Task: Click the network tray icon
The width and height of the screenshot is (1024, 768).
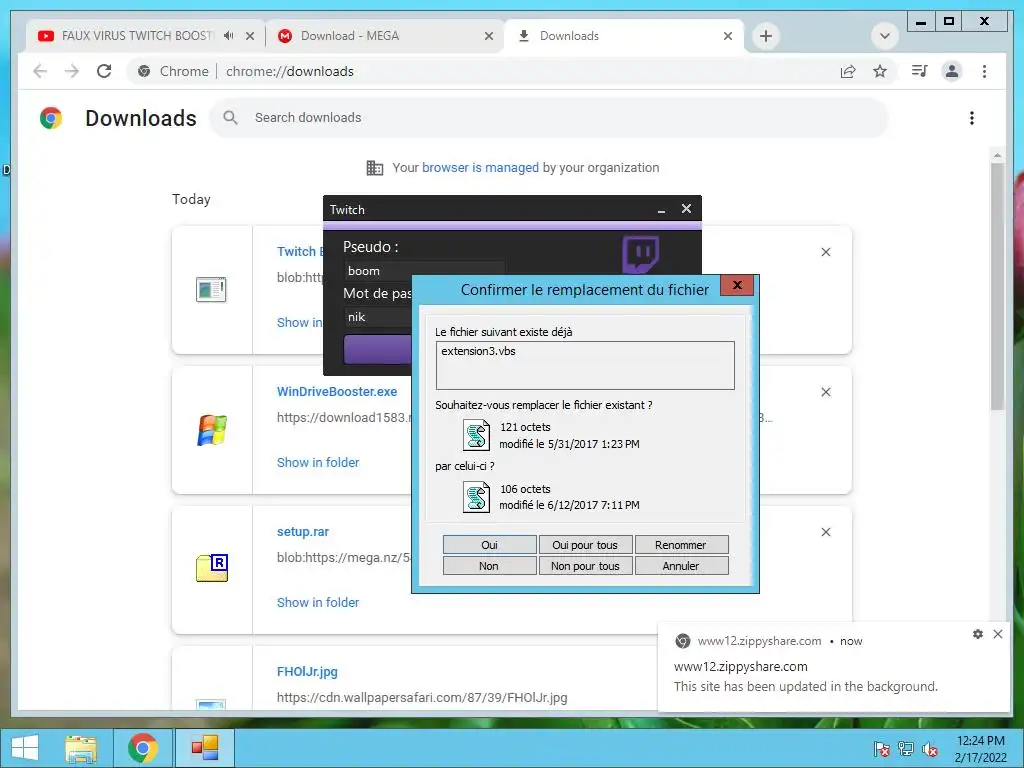Action: [x=906, y=749]
